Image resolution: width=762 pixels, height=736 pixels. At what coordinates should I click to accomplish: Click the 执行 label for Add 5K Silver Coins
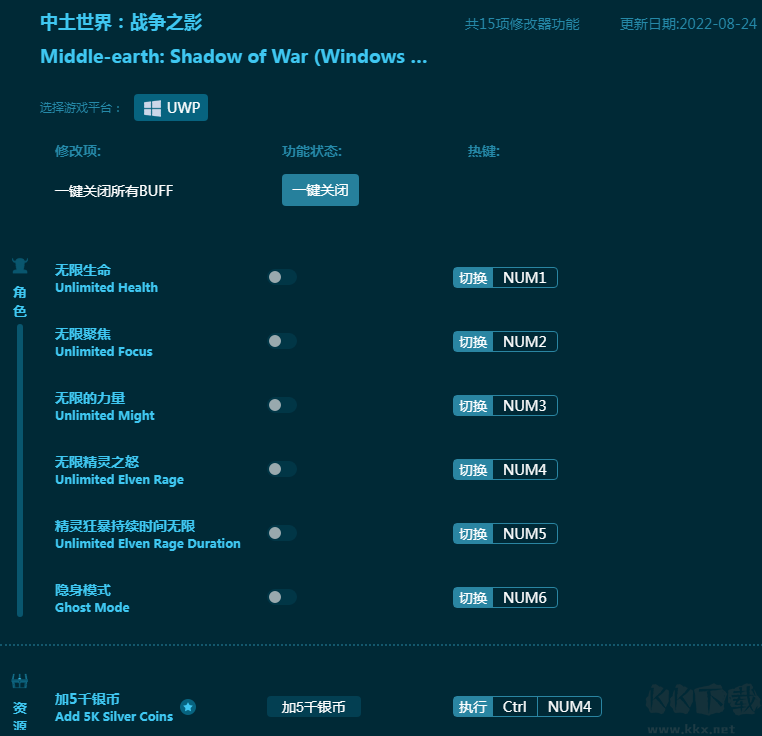click(473, 707)
